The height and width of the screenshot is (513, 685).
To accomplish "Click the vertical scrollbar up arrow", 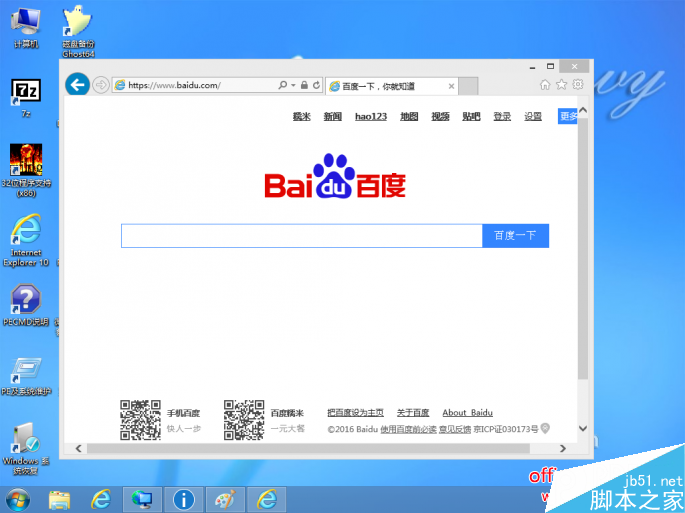I will pos(583,111).
